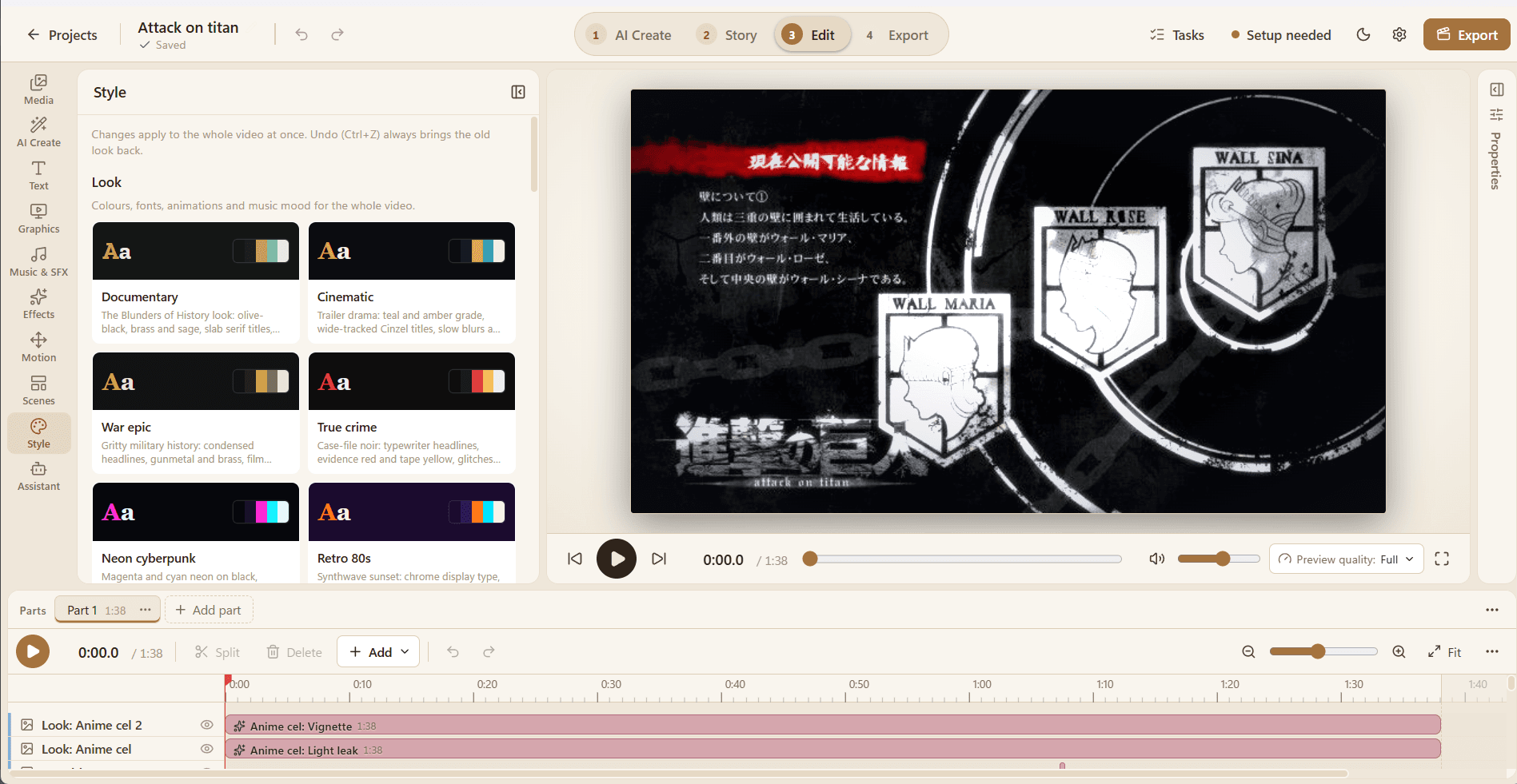
Task: Open the Scenes sidebar panel
Action: coord(38,391)
